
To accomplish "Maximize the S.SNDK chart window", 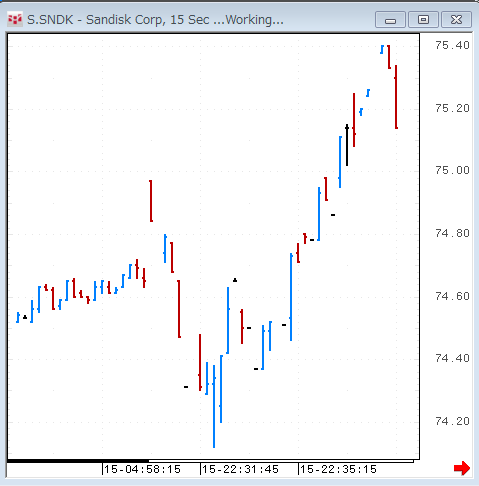I will [x=423, y=20].
